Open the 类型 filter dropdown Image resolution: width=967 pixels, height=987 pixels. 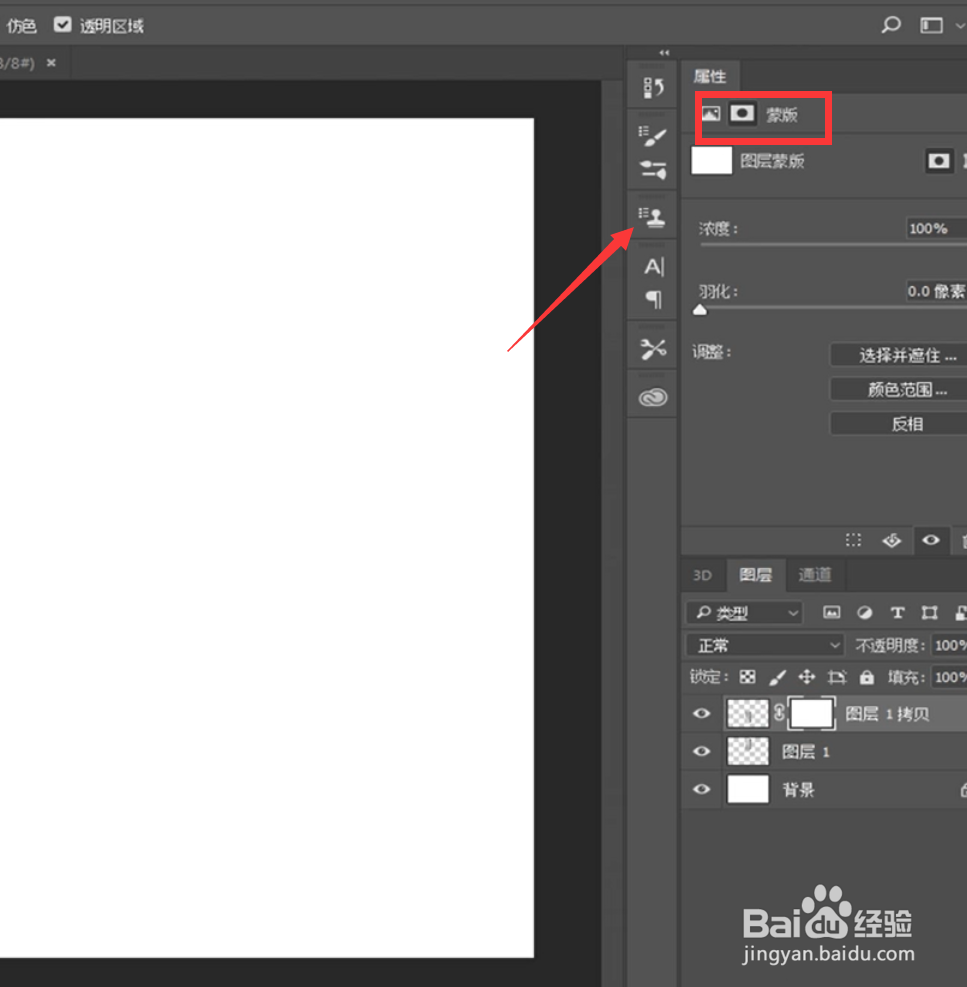pyautogui.click(x=744, y=612)
